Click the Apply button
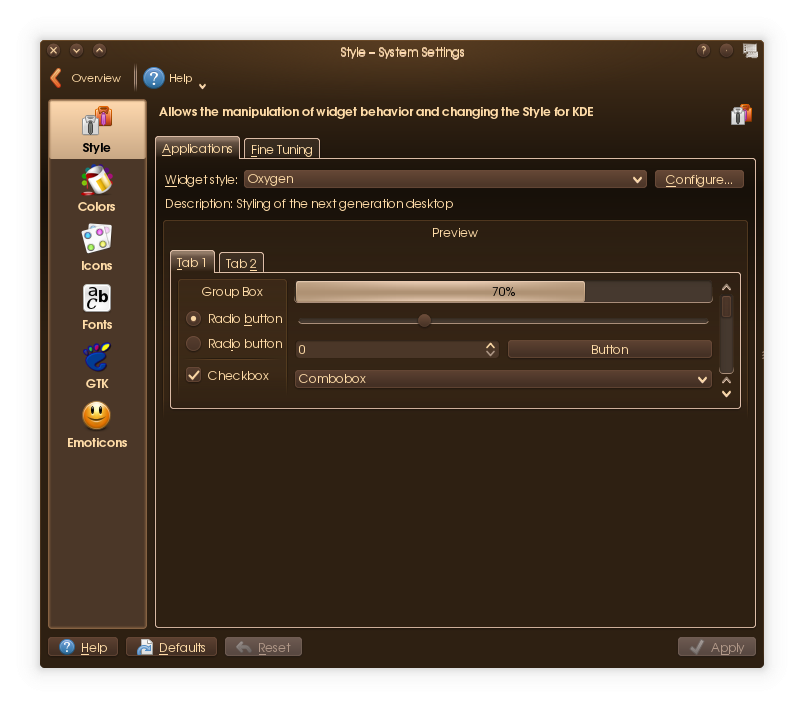The image size is (804, 708). 717,647
